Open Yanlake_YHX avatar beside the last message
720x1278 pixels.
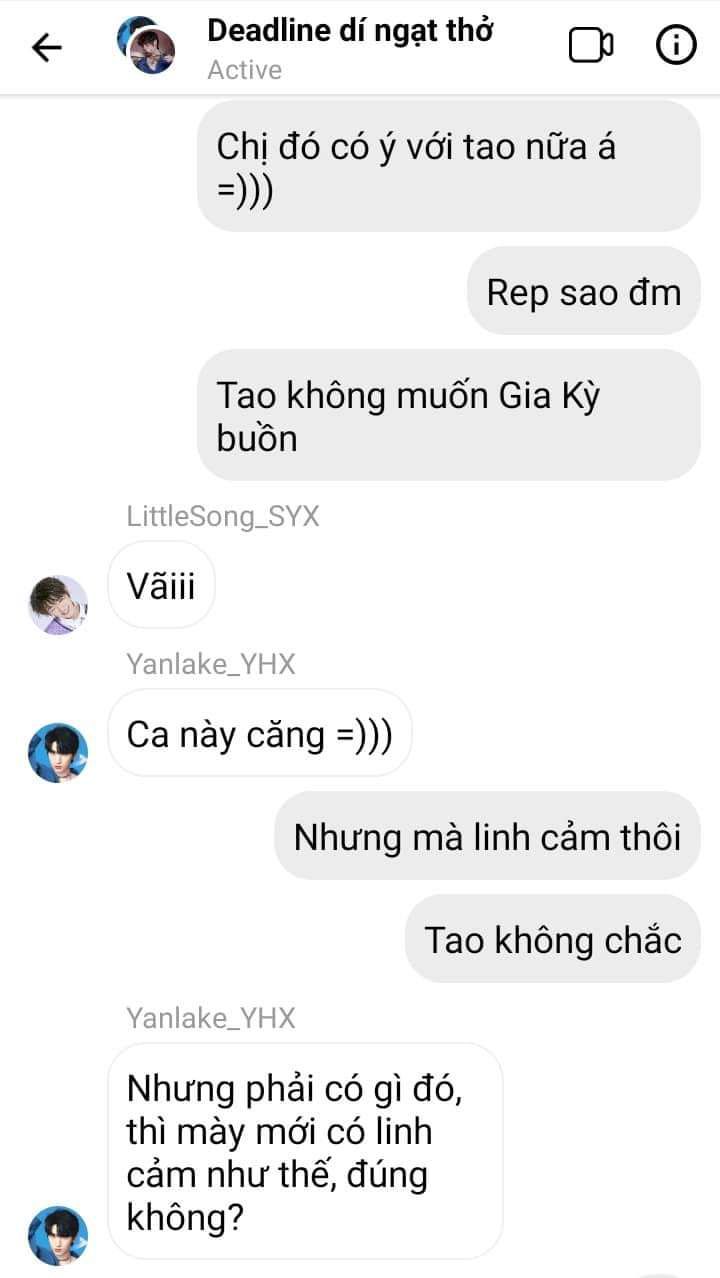point(58,1236)
